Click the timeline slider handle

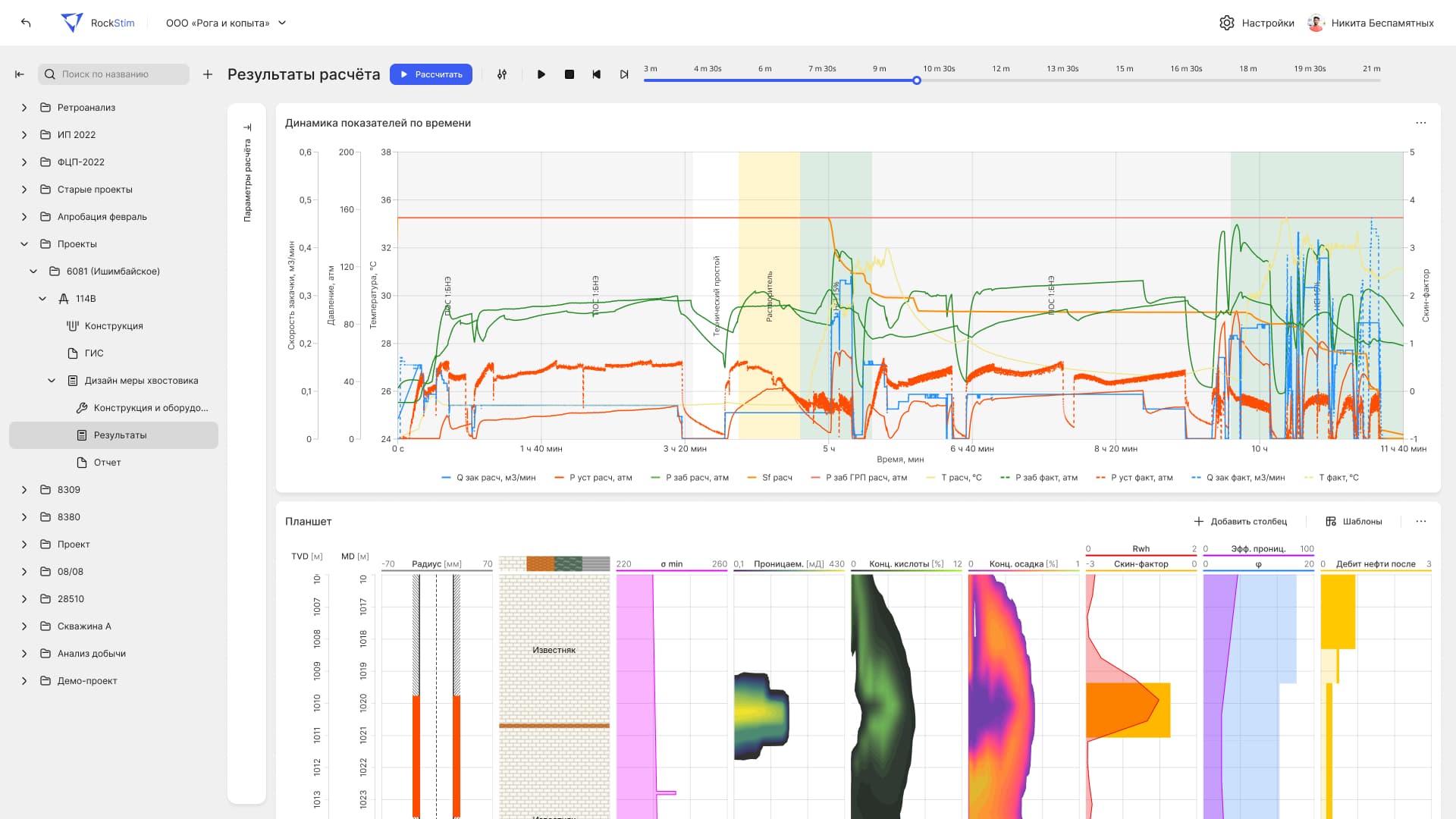point(917,80)
